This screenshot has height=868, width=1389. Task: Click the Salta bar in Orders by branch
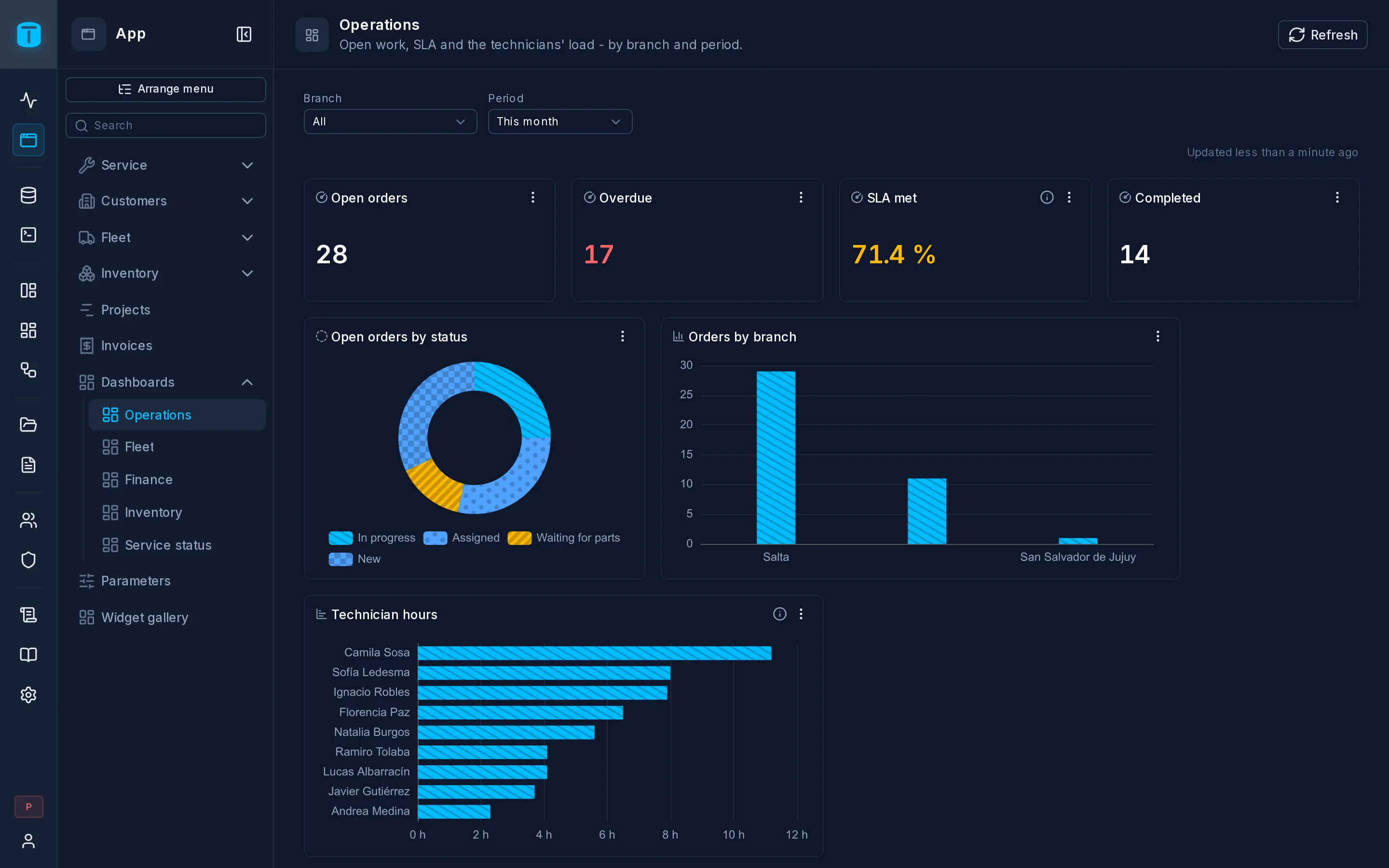(x=776, y=458)
